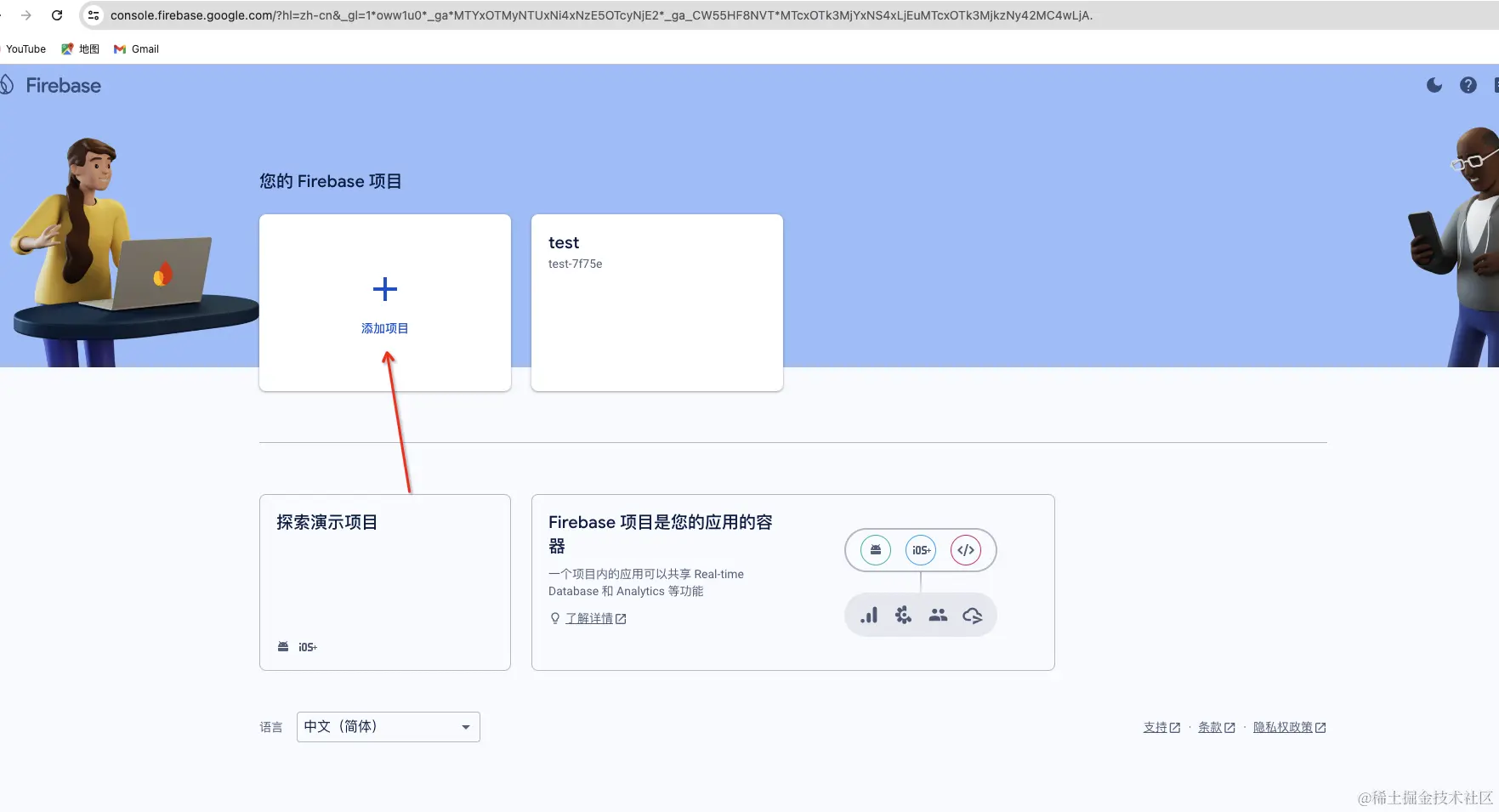Click the analytics bar chart icon
This screenshot has width=1499, height=812.
click(869, 615)
